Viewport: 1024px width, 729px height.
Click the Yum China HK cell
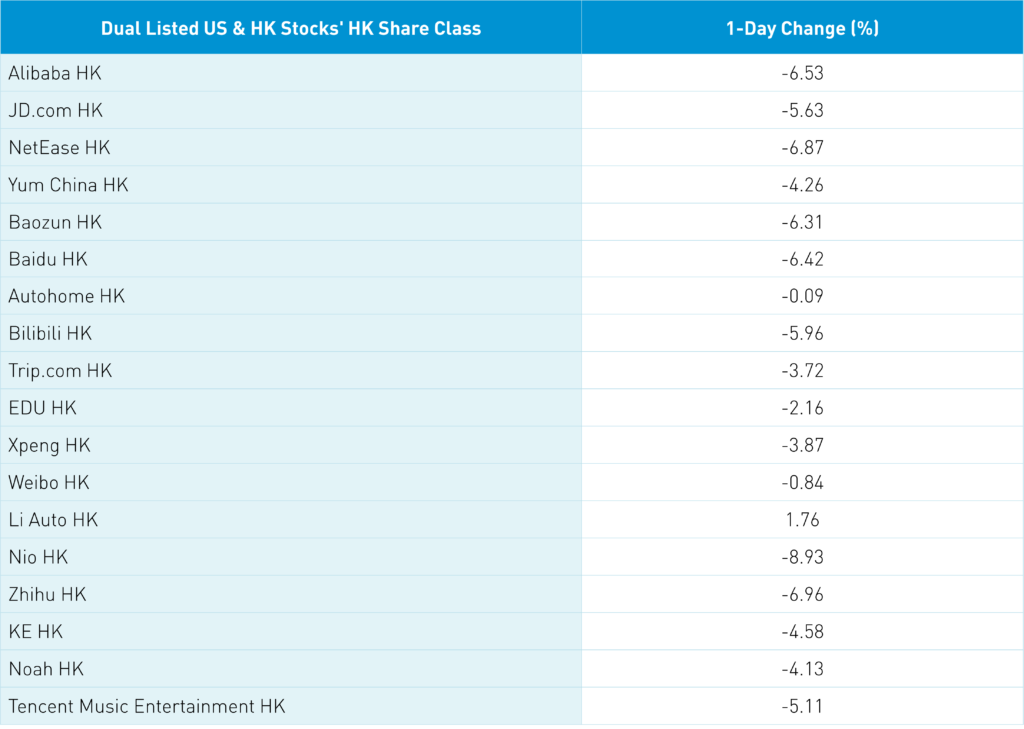[68, 185]
